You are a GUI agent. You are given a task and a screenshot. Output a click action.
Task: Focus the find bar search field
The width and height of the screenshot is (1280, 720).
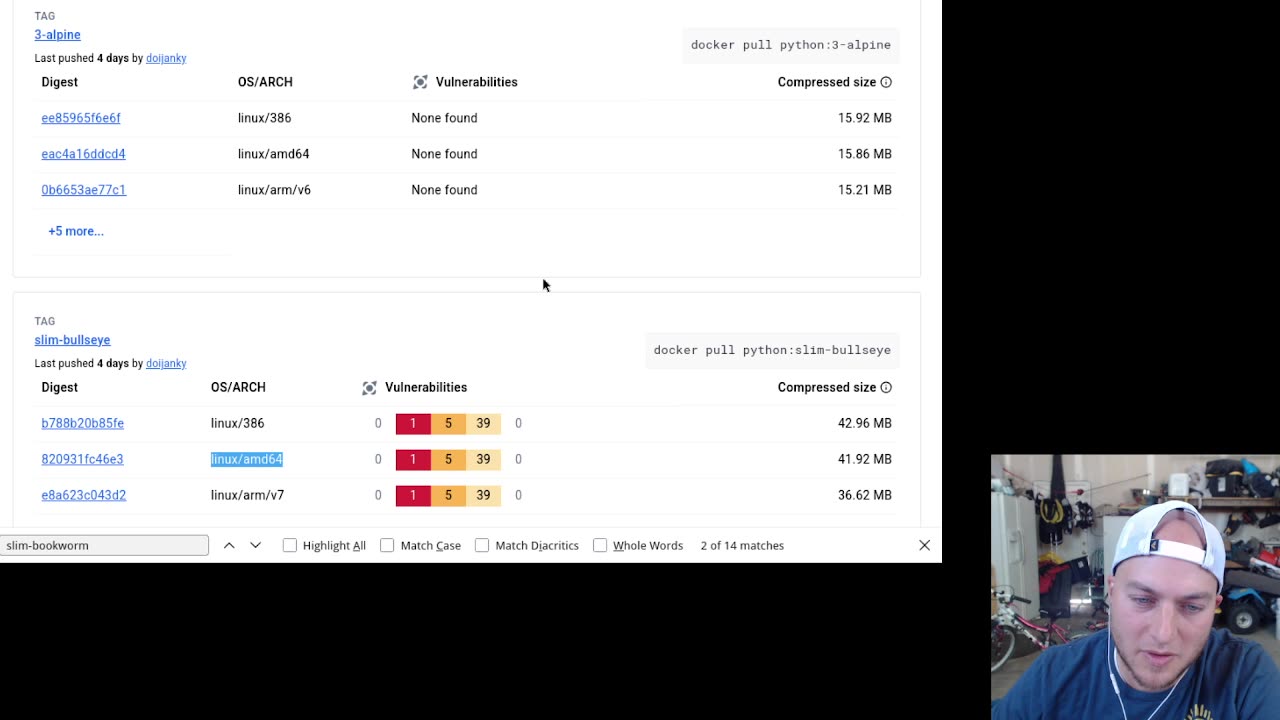[104, 545]
